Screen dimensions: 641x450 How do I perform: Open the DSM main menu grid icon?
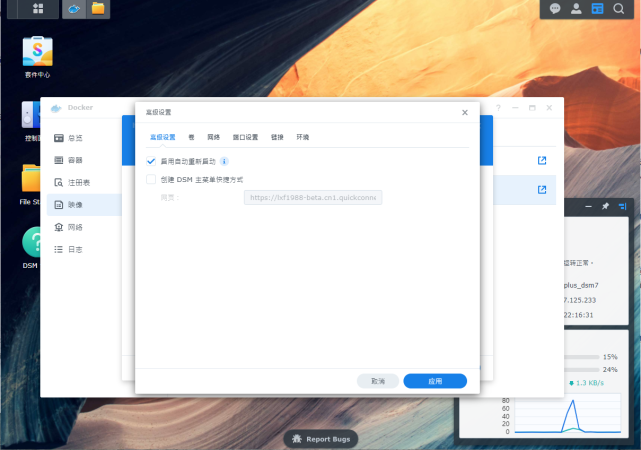38,9
